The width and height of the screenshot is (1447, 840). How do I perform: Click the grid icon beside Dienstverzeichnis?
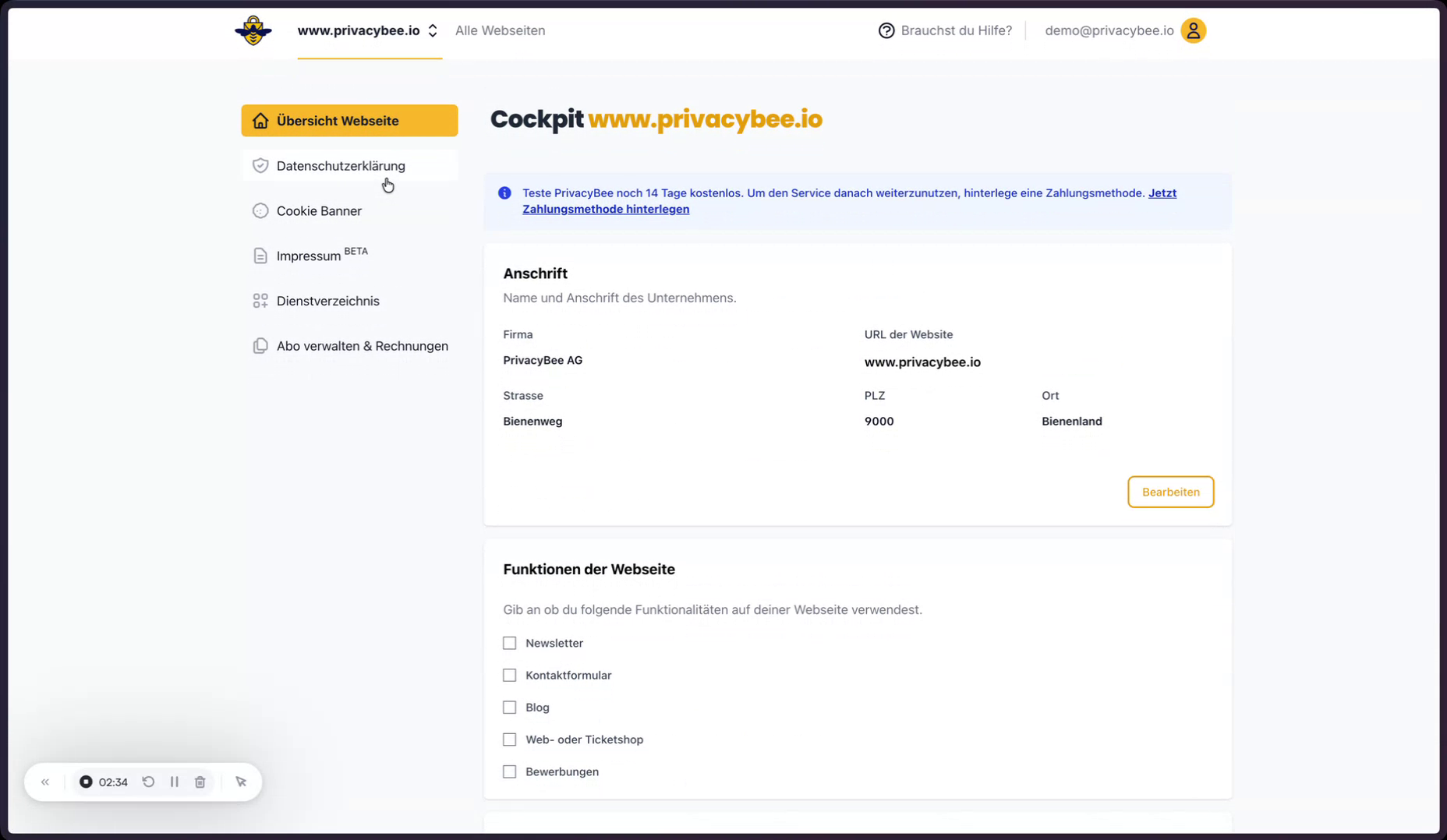coord(260,301)
